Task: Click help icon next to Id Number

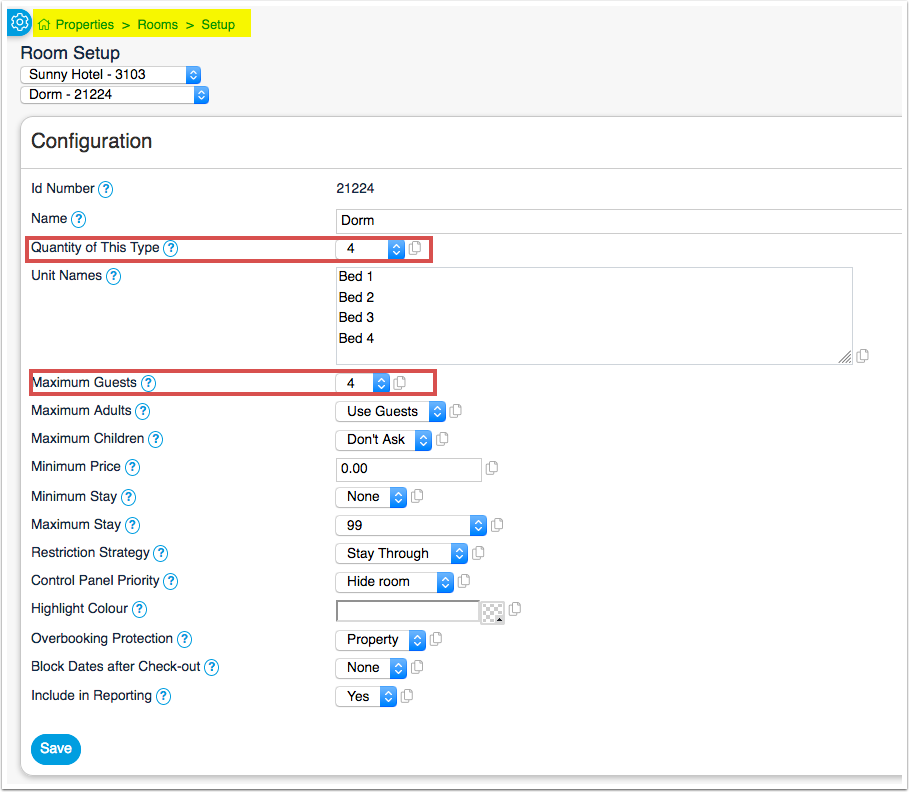Action: click(x=106, y=189)
